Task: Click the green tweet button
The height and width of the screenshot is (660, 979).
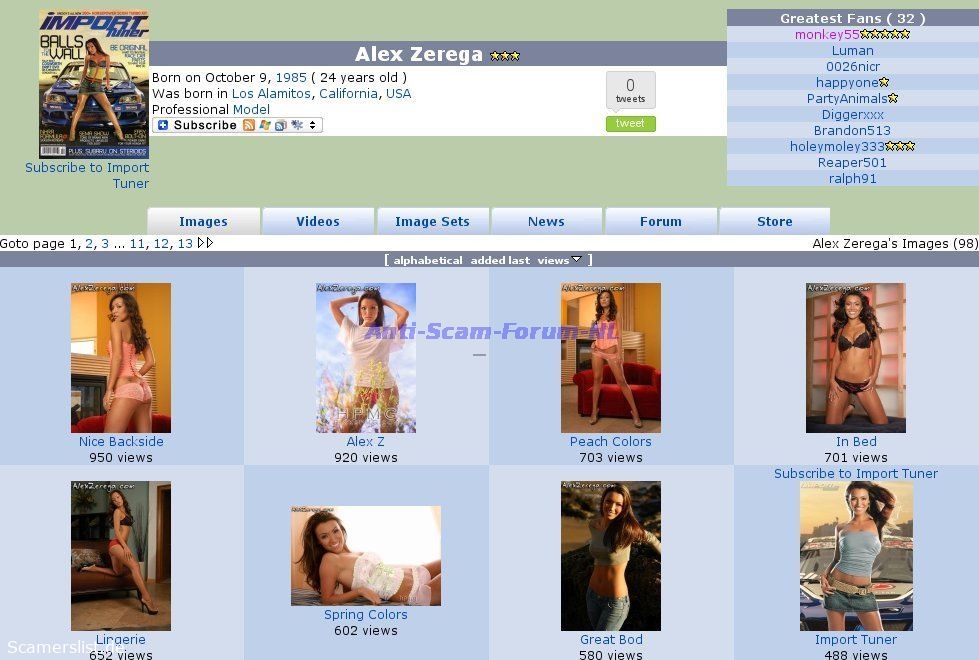Action: coord(630,124)
